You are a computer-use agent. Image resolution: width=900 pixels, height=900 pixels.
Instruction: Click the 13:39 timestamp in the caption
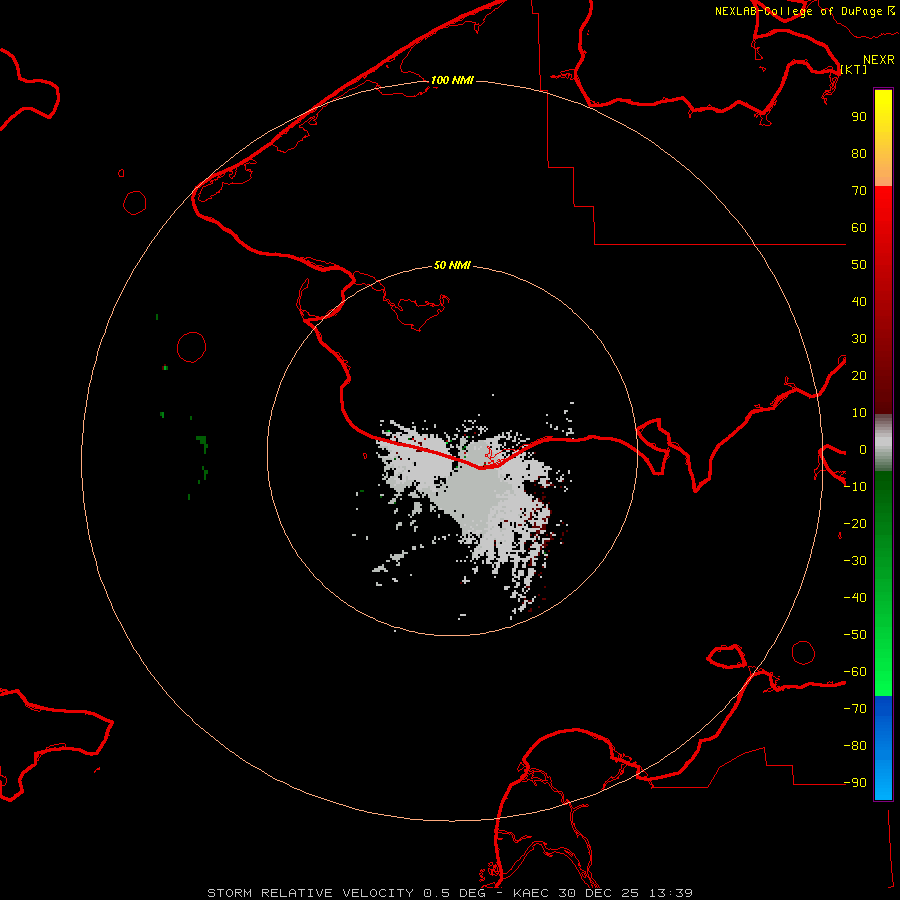pos(671,893)
